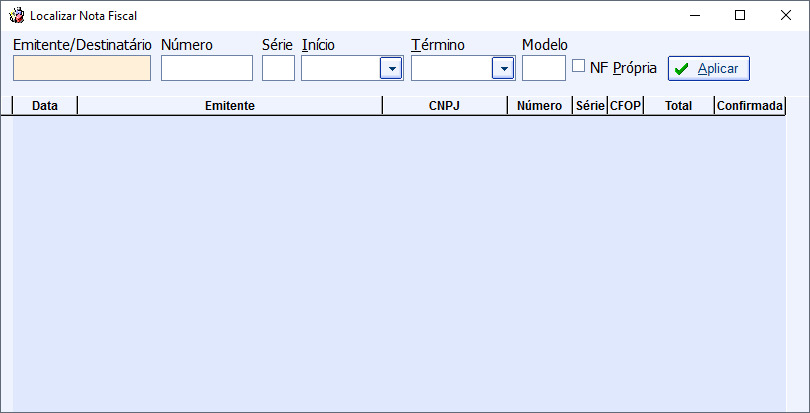The height and width of the screenshot is (413, 810).
Task: Select the Série input box
Action: click(x=278, y=68)
